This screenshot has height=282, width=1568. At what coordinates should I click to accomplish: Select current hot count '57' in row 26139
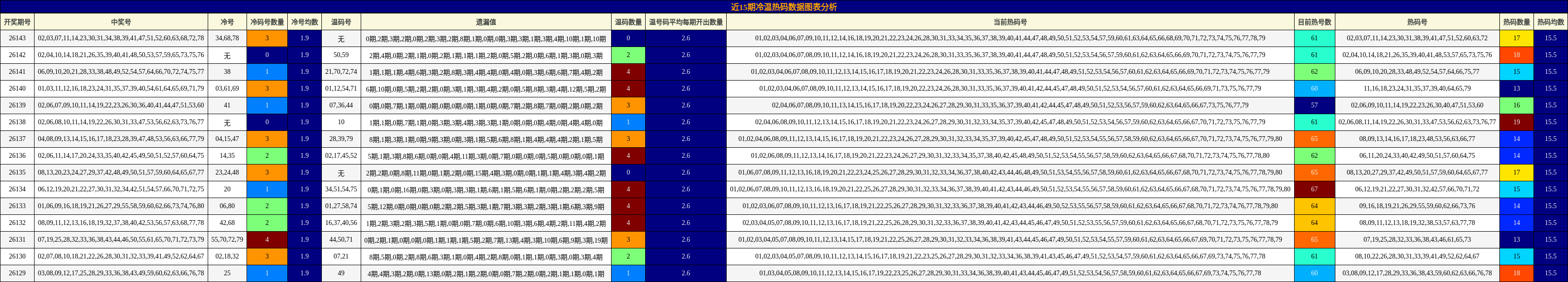coord(1314,106)
